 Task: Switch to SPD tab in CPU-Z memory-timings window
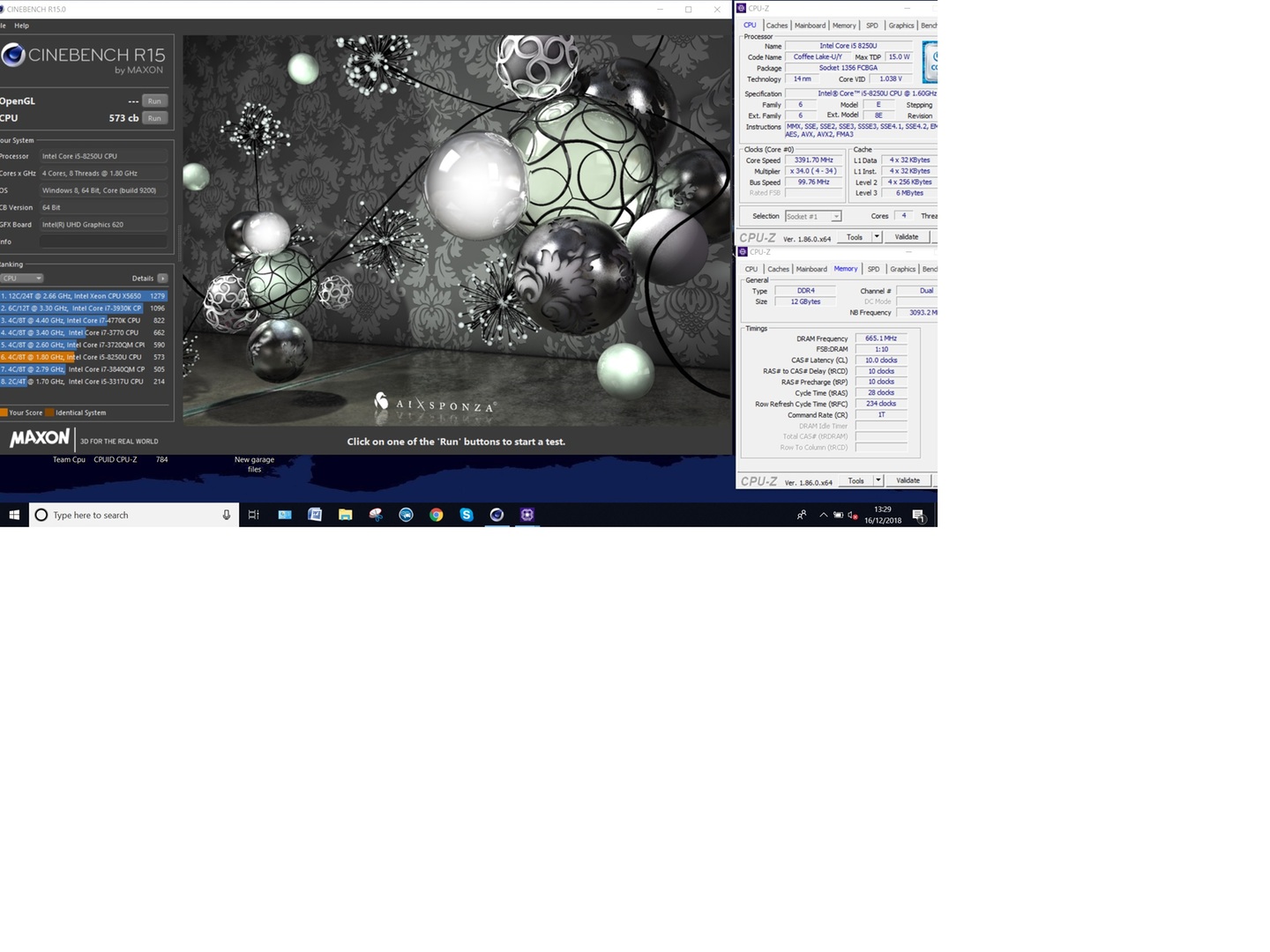pyautogui.click(x=873, y=269)
